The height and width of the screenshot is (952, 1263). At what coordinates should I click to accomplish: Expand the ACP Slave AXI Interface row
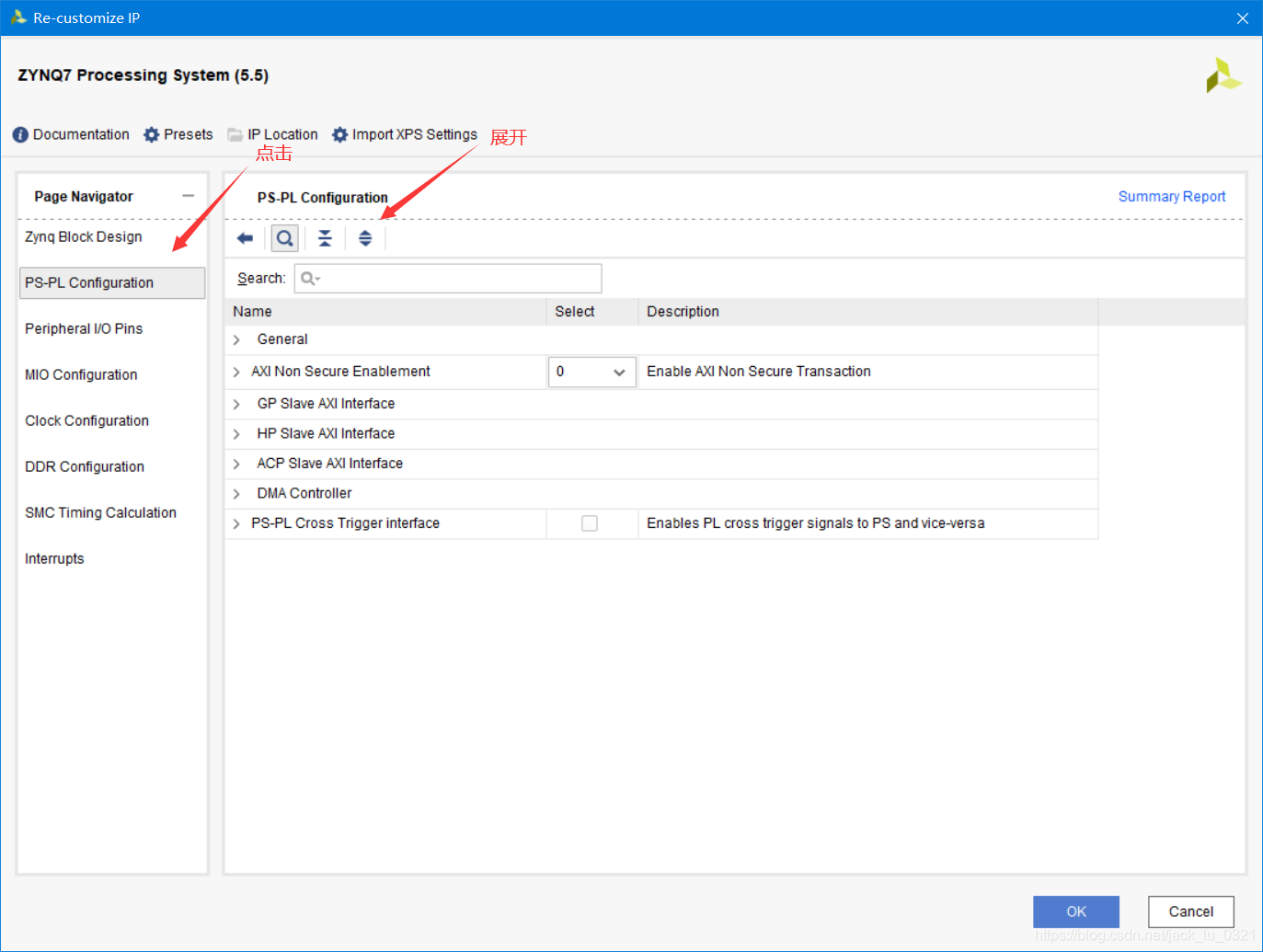click(x=236, y=465)
